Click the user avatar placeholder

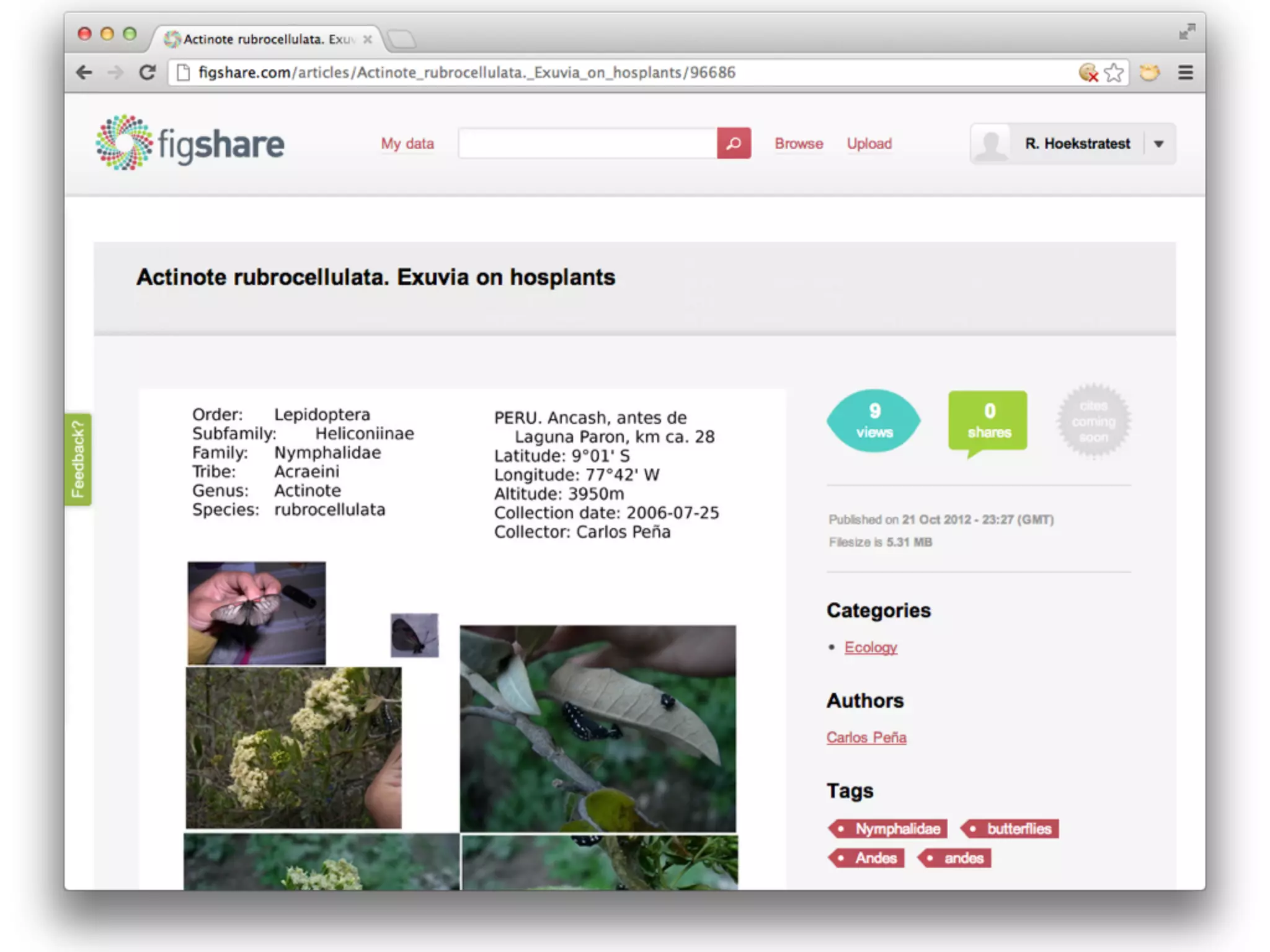991,144
